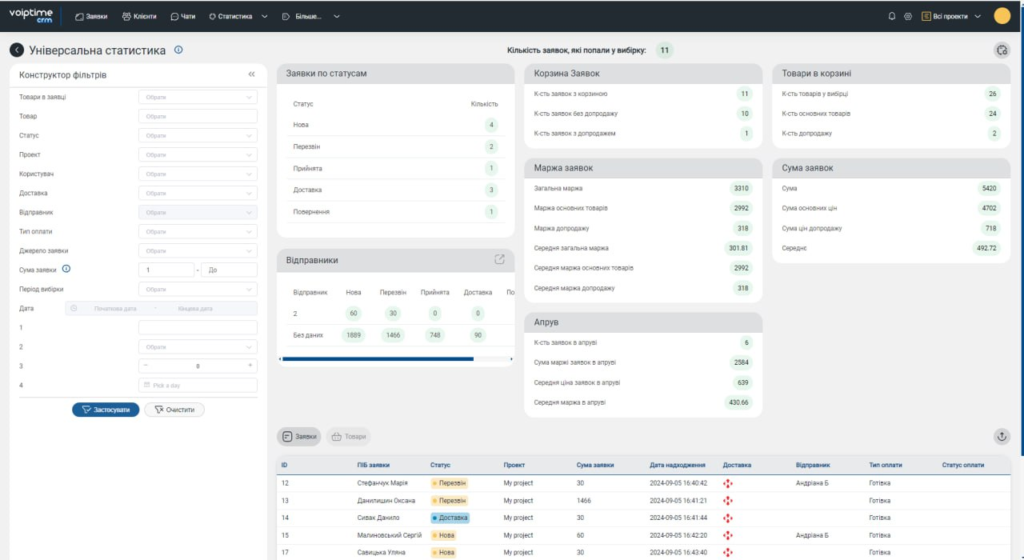Decrease custom field 3 value with minus
Screen dimensions: 1024x560
146,366
